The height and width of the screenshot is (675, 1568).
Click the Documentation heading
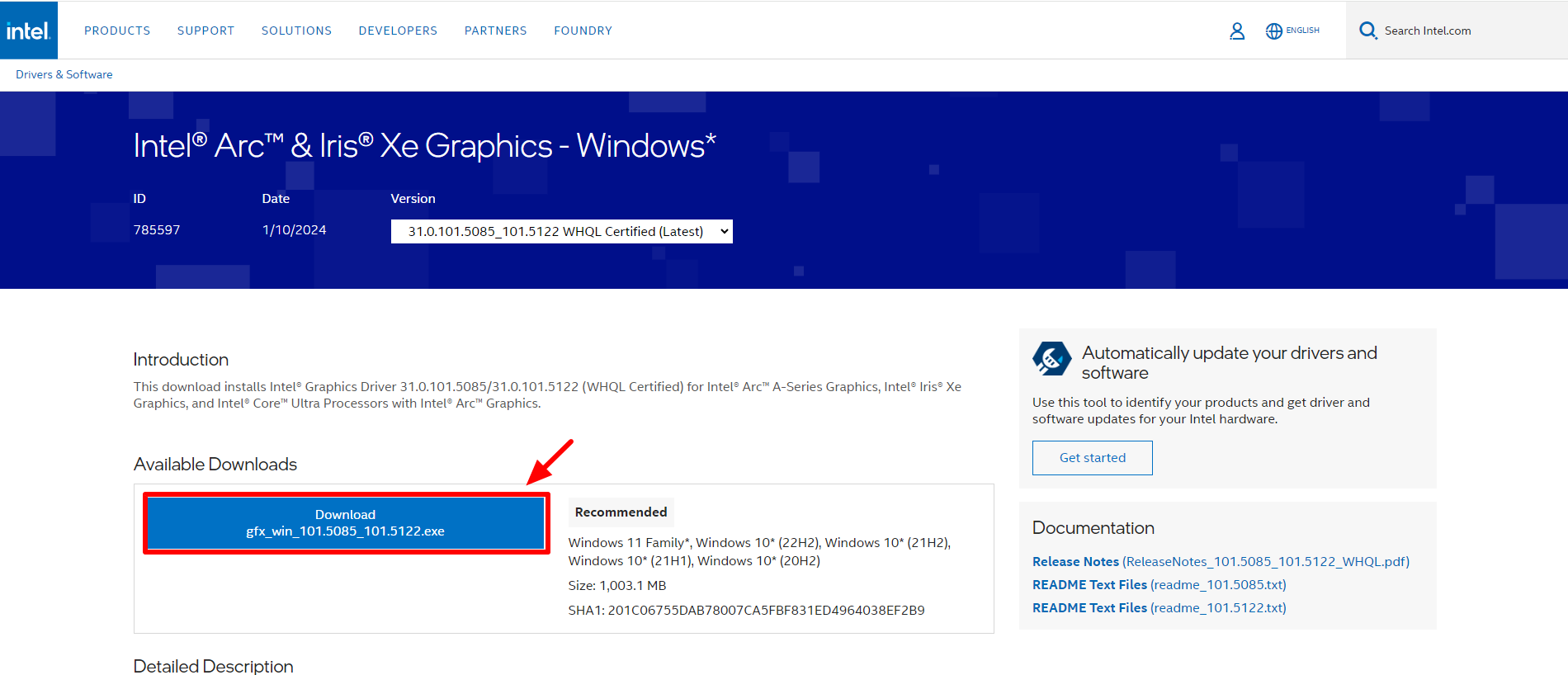1093,528
